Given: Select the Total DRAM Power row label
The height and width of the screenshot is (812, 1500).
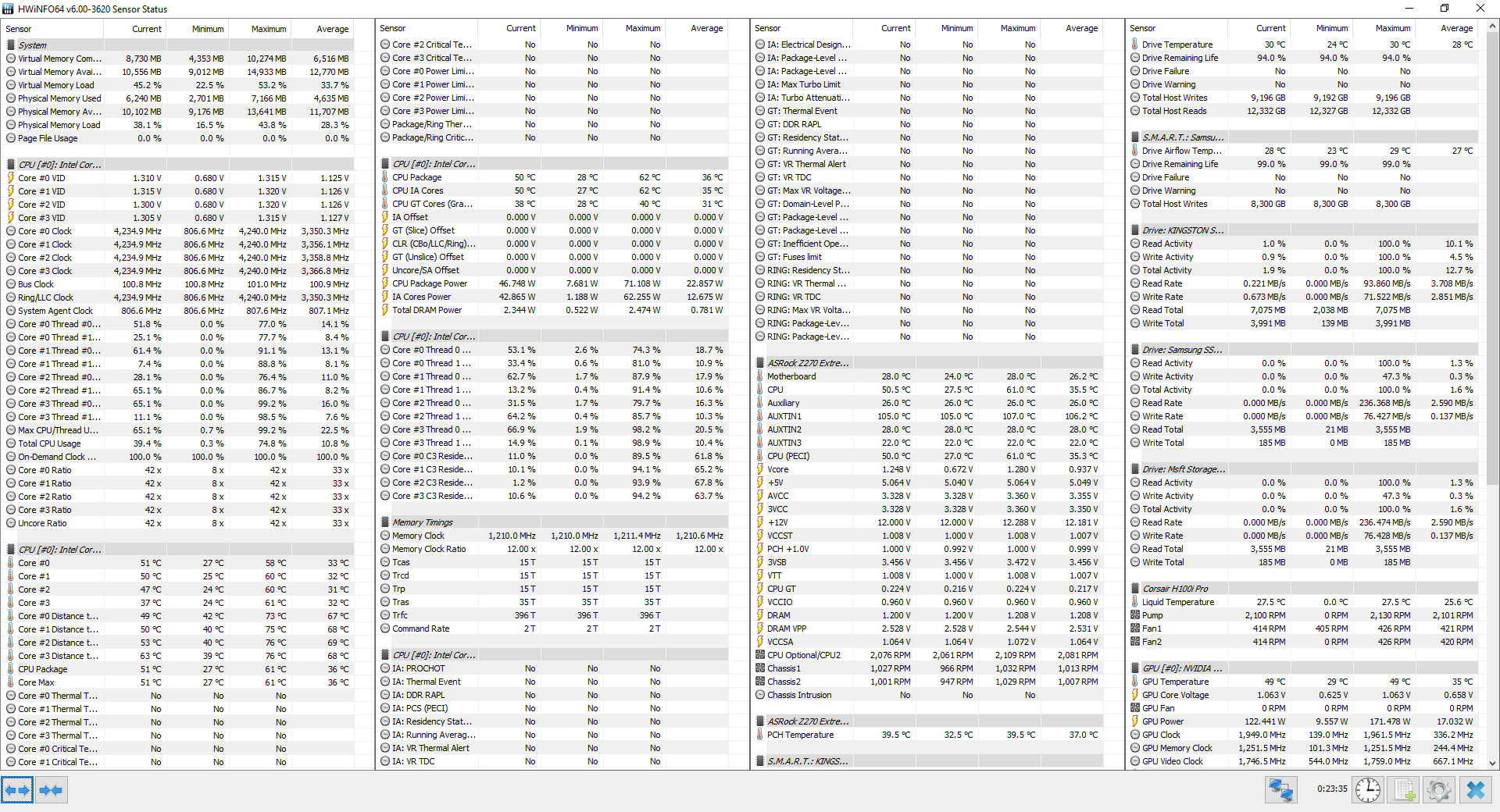Looking at the screenshot, I should coord(427,310).
